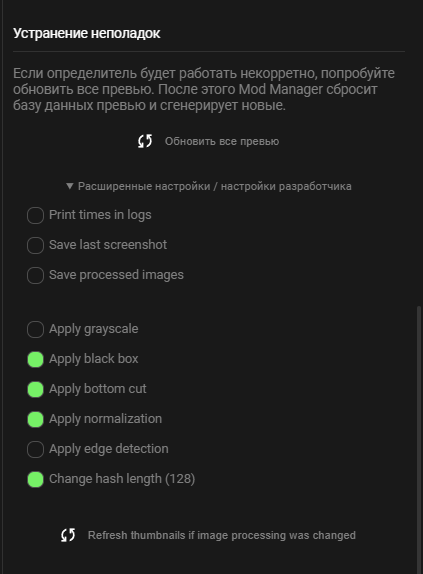Enable the Apply edge detection checkbox
The width and height of the screenshot is (423, 574).
[x=35, y=449]
